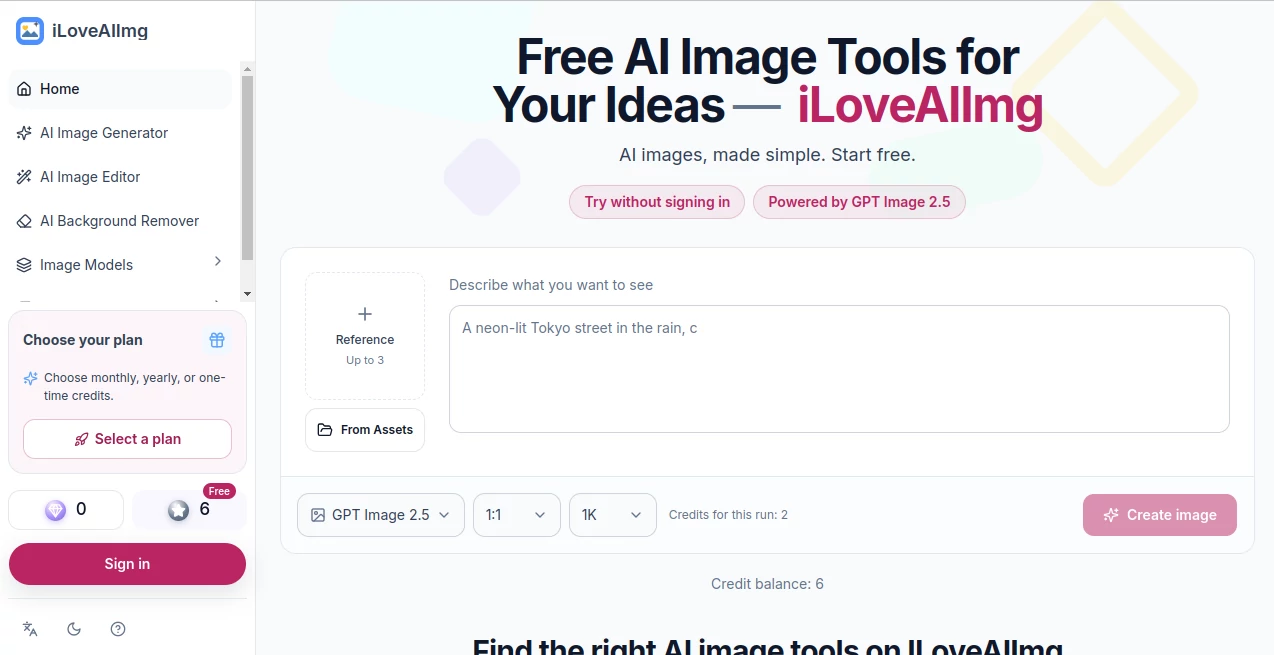The height and width of the screenshot is (655, 1274).
Task: Open the language translate icon
Action: click(30, 629)
